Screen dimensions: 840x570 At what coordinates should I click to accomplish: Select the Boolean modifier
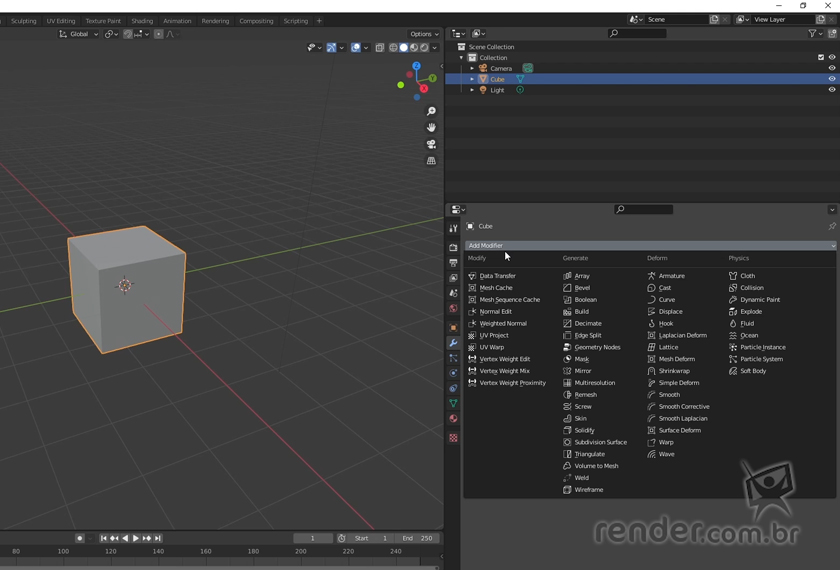[x=585, y=300]
